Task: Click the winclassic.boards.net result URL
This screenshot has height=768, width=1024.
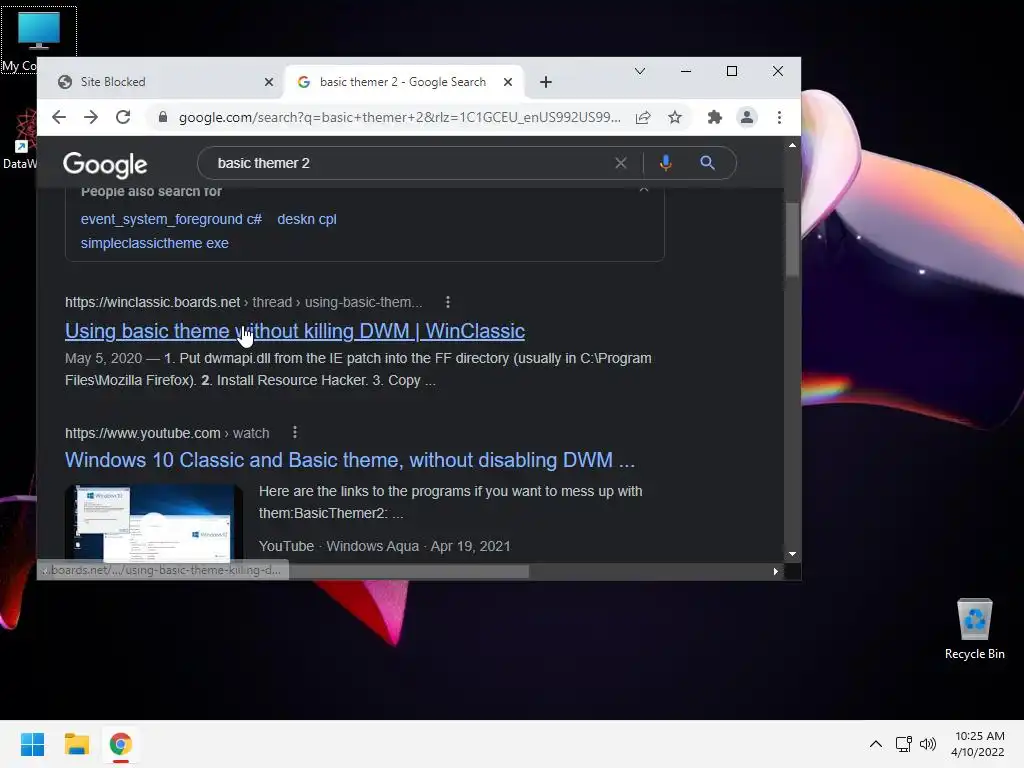Action: [244, 302]
